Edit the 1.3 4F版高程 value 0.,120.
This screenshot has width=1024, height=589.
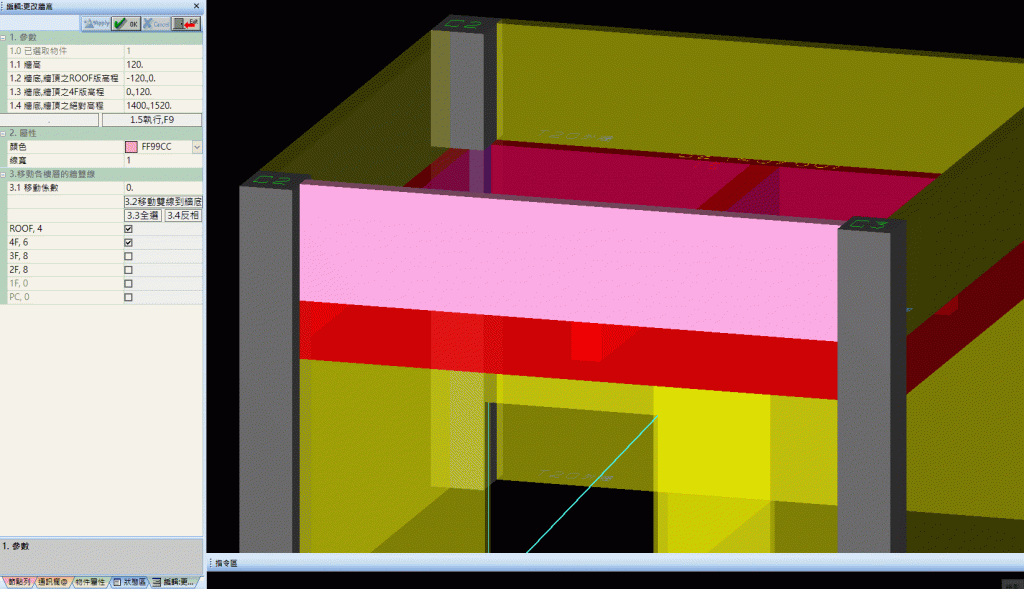[163, 92]
